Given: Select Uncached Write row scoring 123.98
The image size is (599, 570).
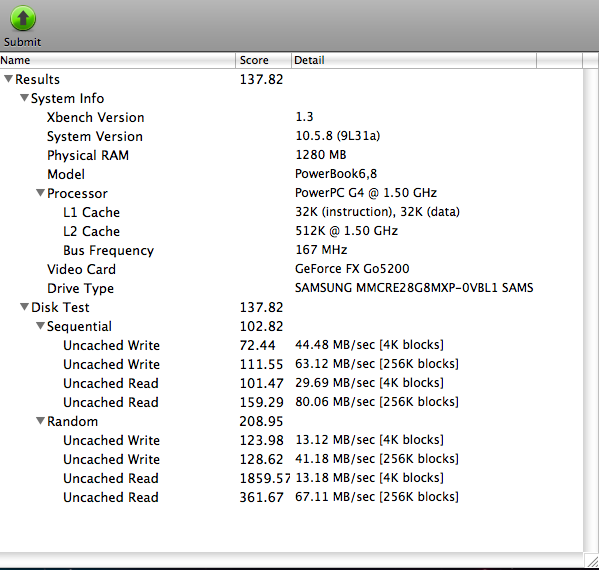Looking at the screenshot, I should (x=291, y=440).
